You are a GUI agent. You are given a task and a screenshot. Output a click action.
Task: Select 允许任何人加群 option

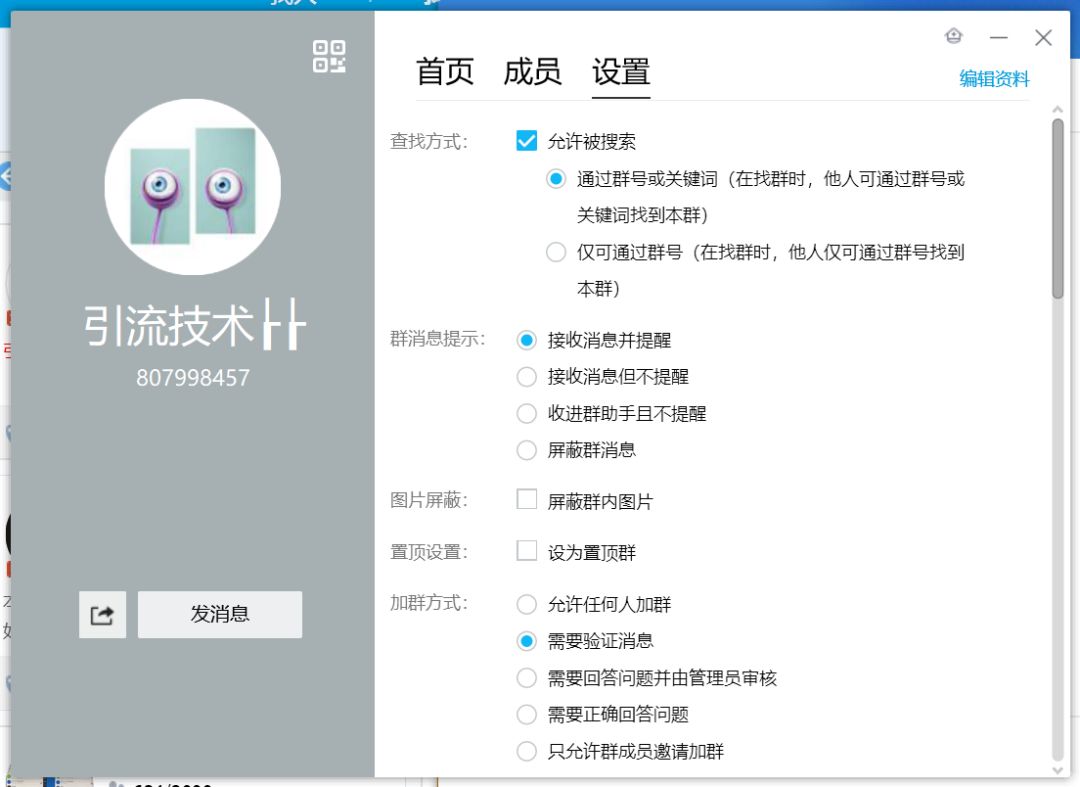pos(526,605)
